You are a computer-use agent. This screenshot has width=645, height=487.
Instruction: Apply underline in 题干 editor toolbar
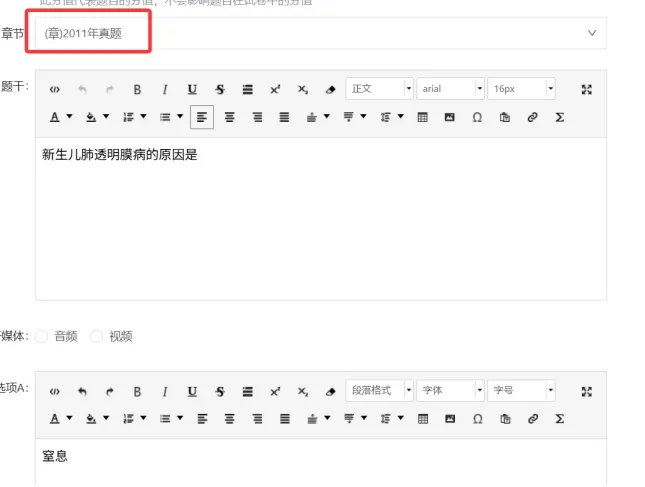[192, 89]
